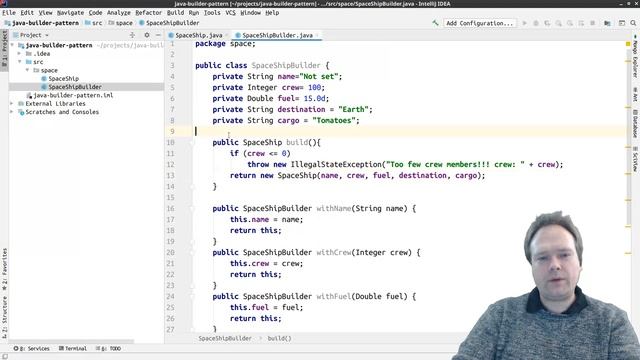Open the Navigate menu
Viewport: 640px width, 360px height.
[x=70, y=13]
